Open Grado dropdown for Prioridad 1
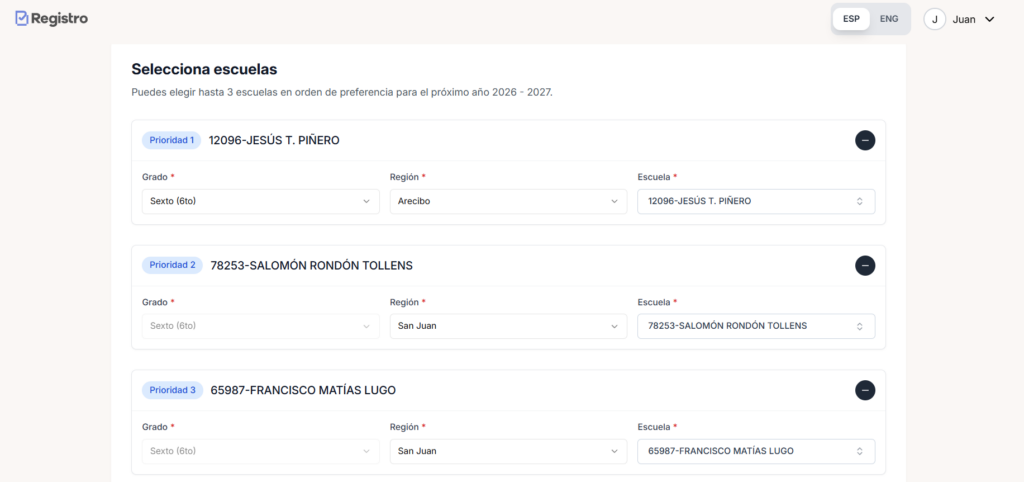Screen dimensions: 1024x482 pos(260,201)
